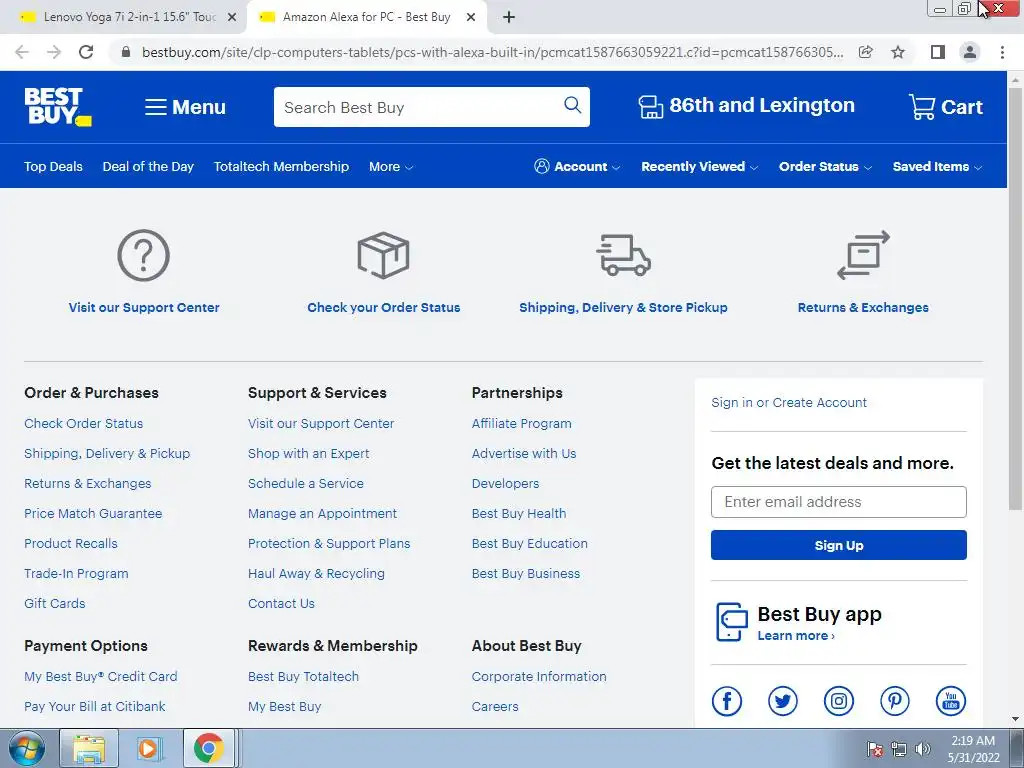This screenshot has height=768, width=1024.
Task: Open Windows Explorer from the taskbar
Action: tap(89, 748)
